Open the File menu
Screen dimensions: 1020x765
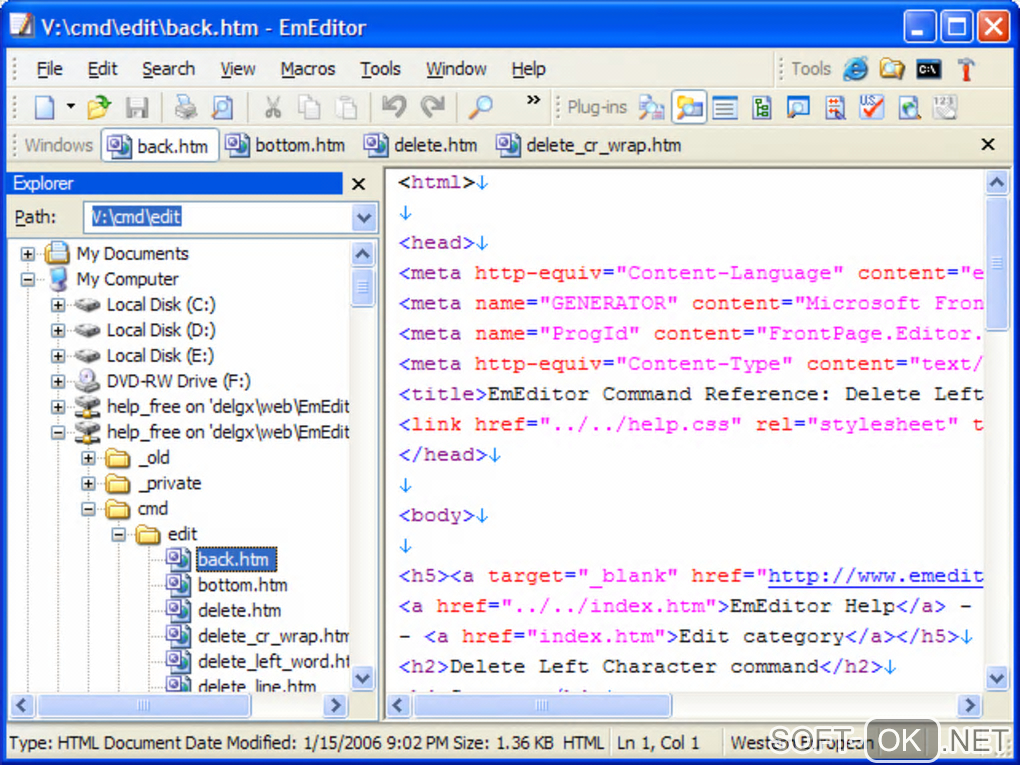(x=49, y=68)
